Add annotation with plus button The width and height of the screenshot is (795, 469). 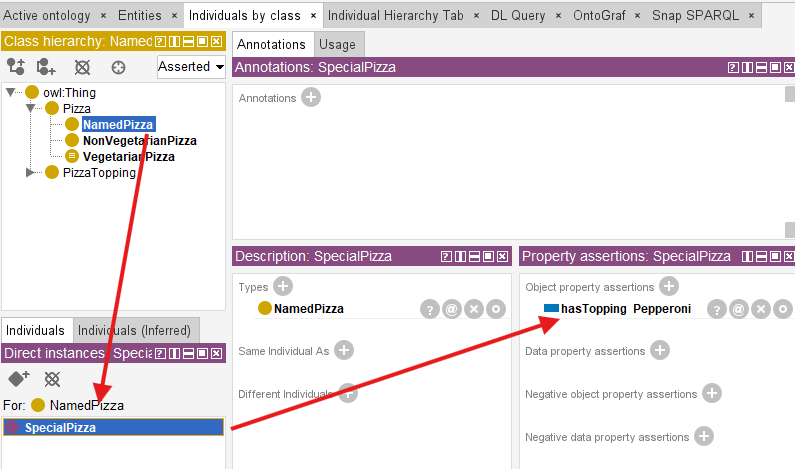[311, 97]
